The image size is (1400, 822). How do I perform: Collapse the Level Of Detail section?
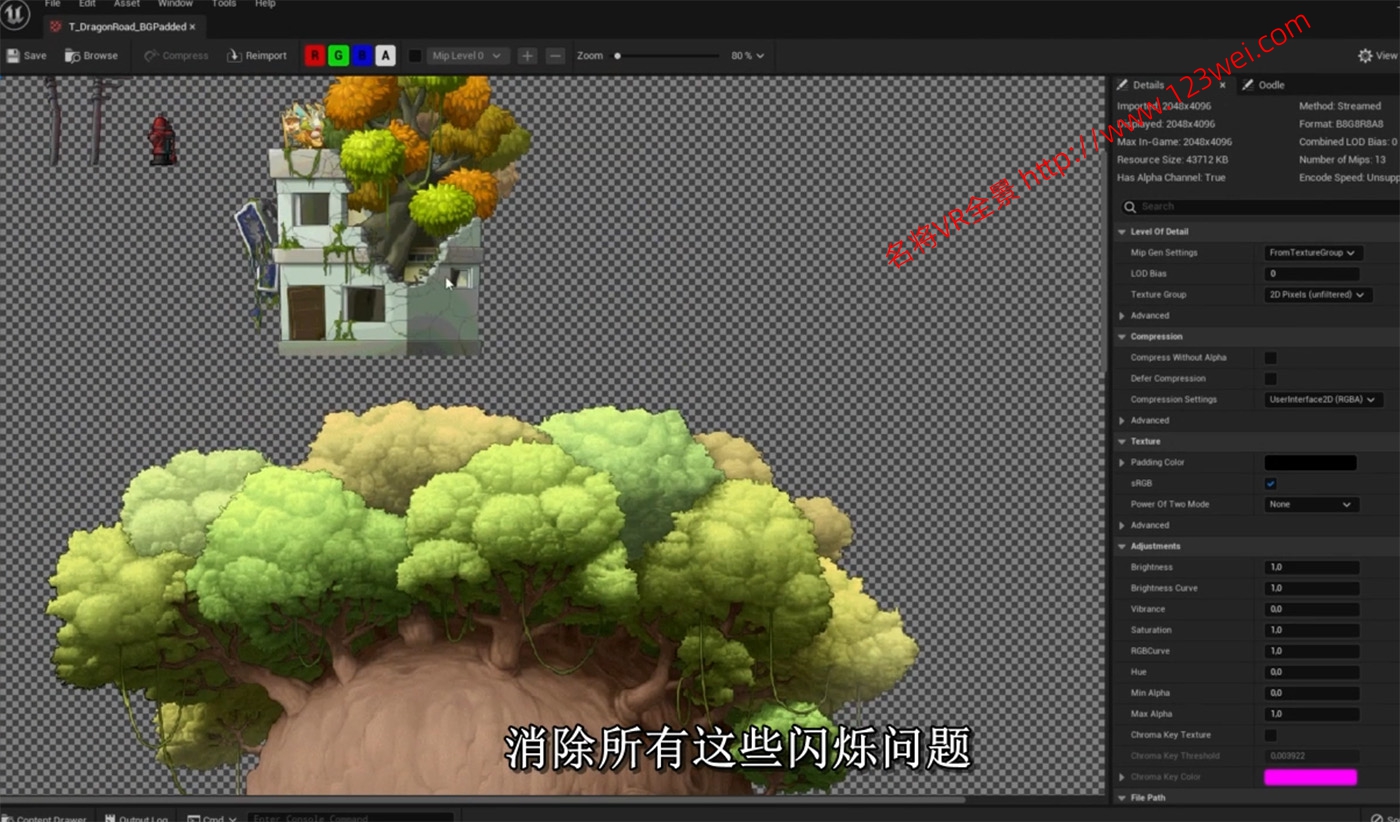click(x=1122, y=232)
